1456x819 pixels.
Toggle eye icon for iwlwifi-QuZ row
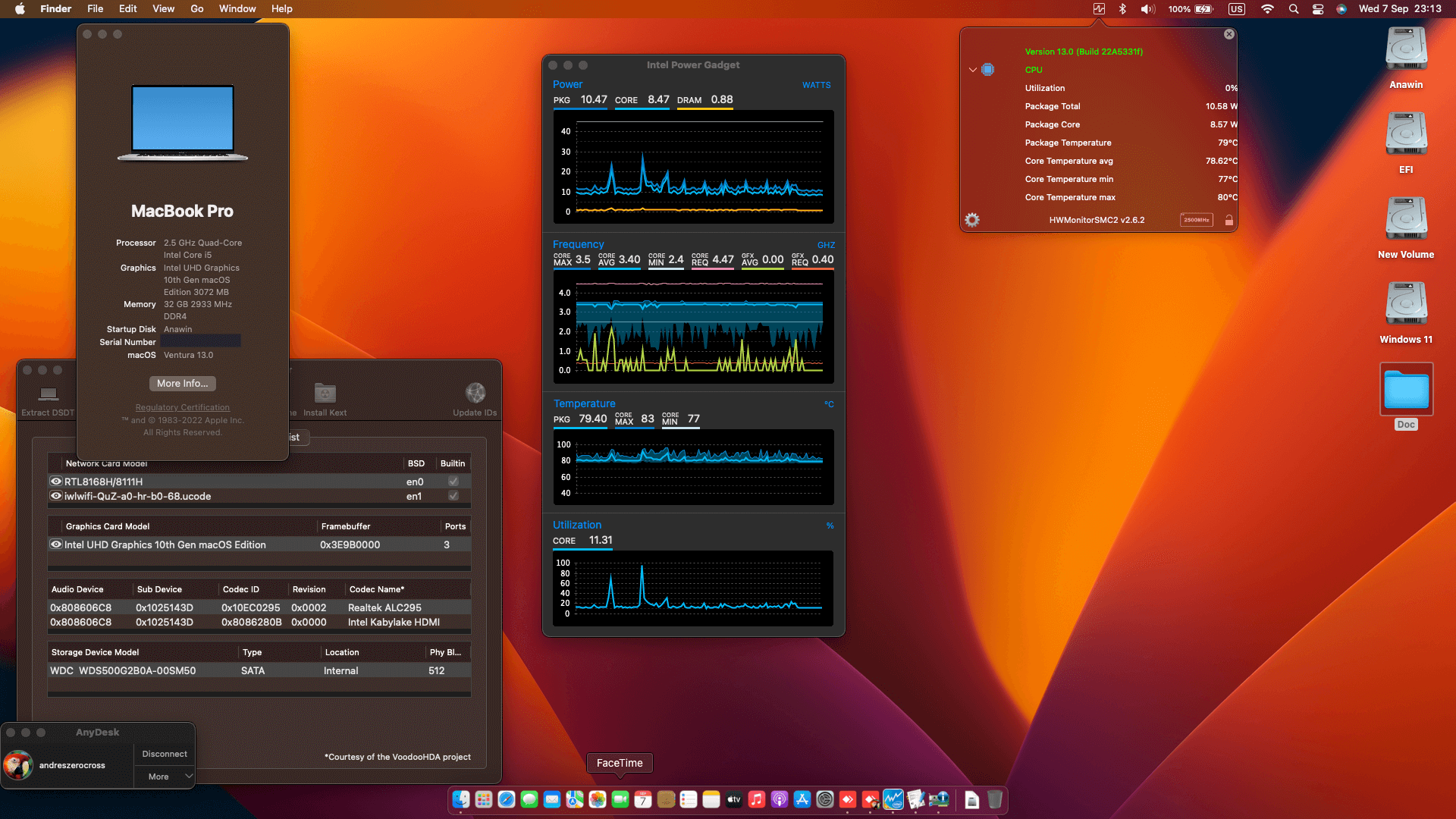tap(56, 496)
